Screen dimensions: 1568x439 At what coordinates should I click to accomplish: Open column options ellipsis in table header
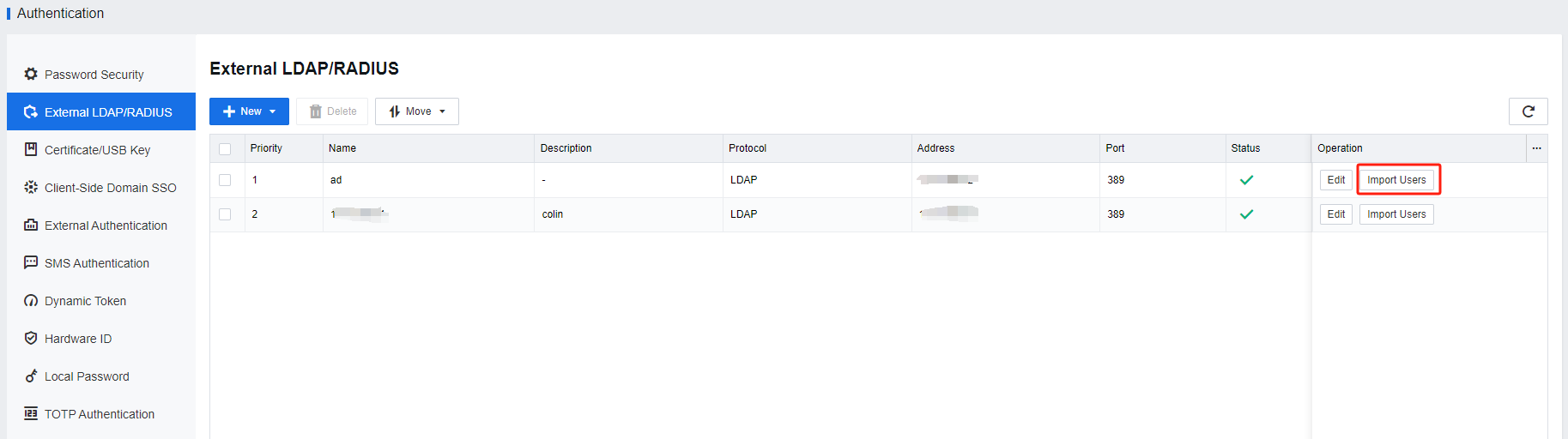[1536, 148]
